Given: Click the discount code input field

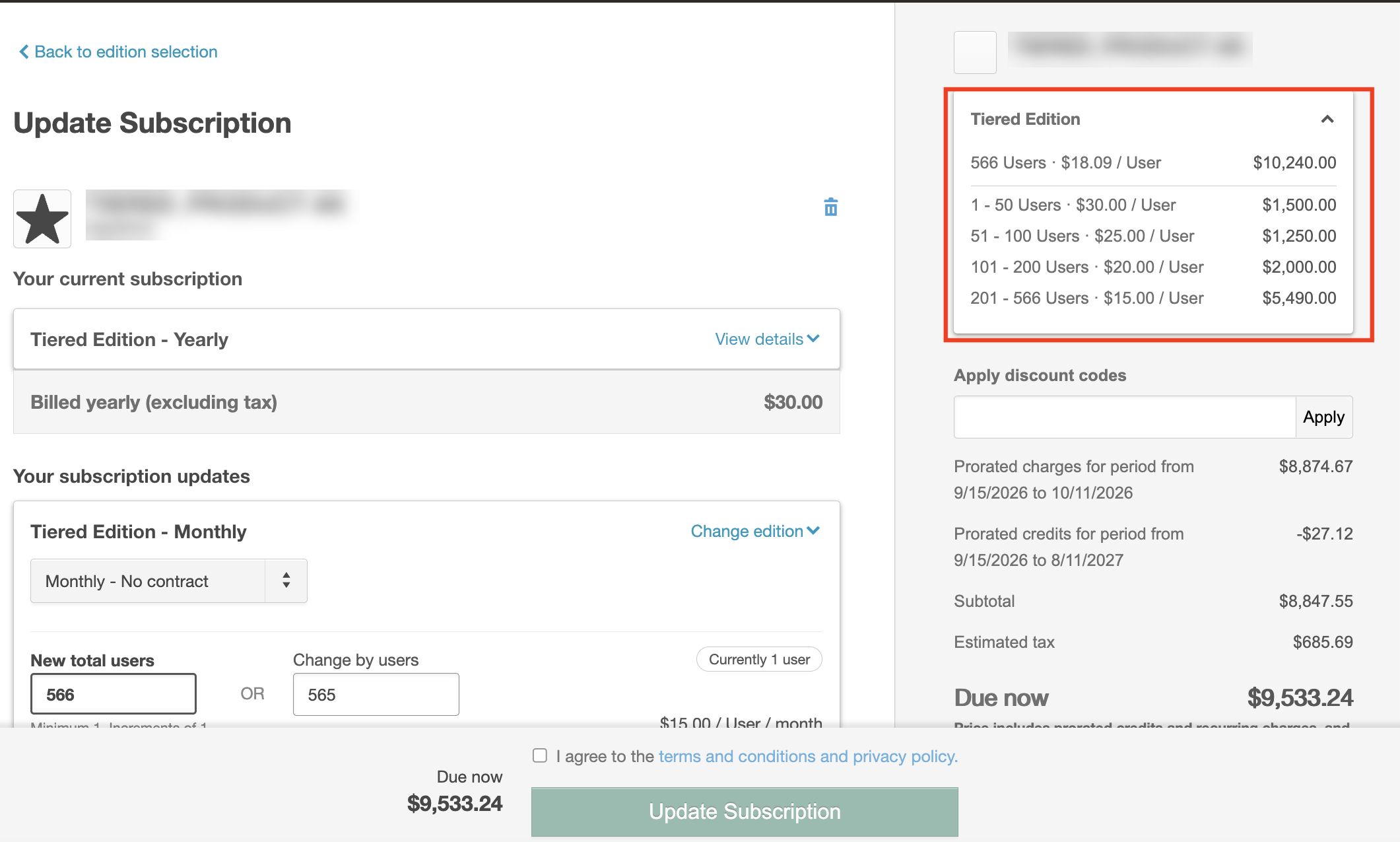Looking at the screenshot, I should pyautogui.click(x=1125, y=417).
